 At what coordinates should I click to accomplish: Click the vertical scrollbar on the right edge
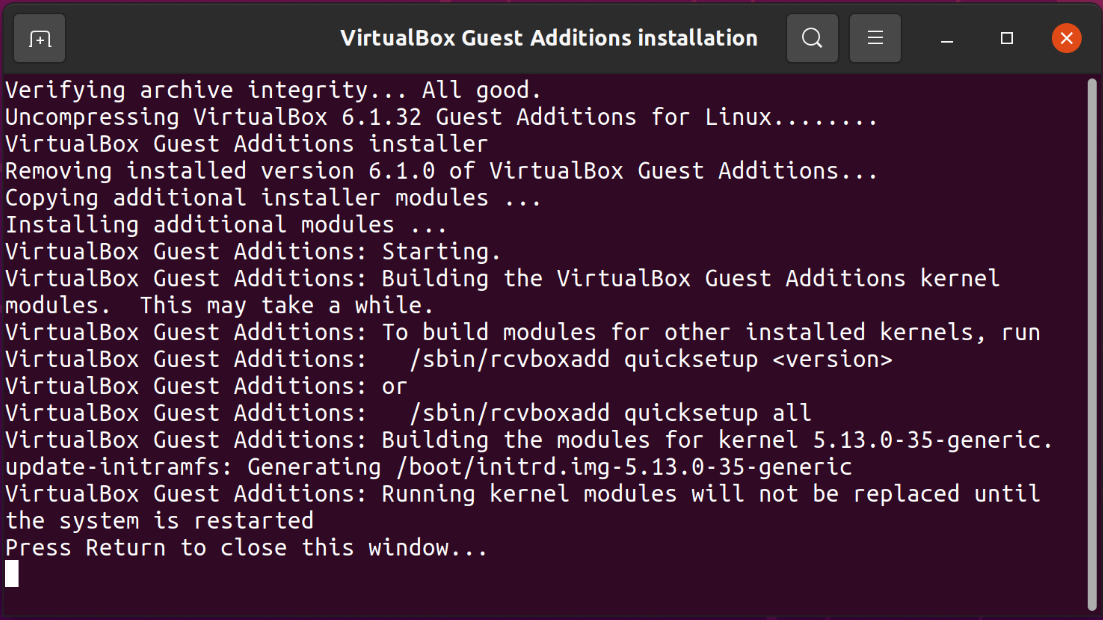[x=1091, y=340]
